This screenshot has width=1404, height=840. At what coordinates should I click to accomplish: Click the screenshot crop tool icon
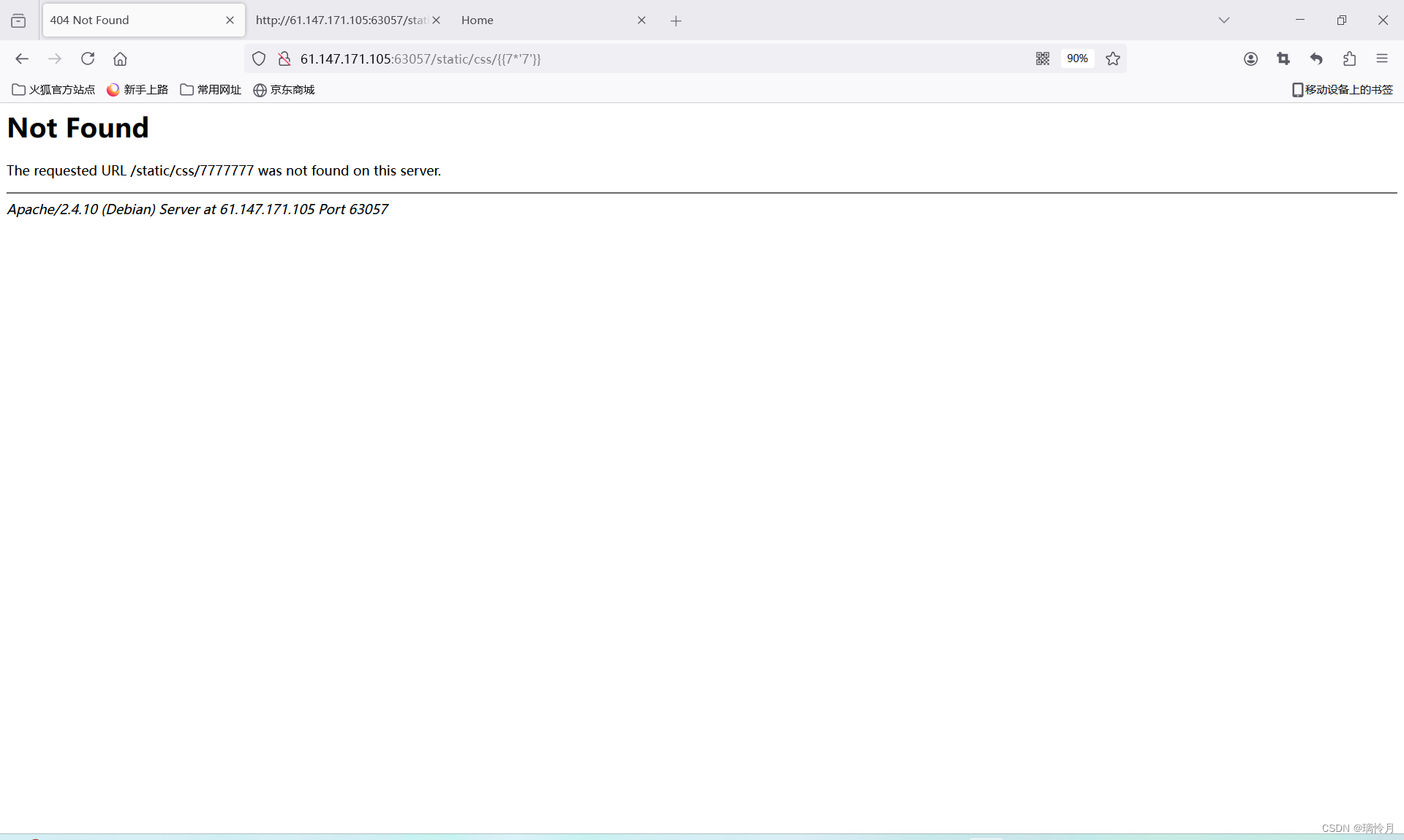[1283, 58]
